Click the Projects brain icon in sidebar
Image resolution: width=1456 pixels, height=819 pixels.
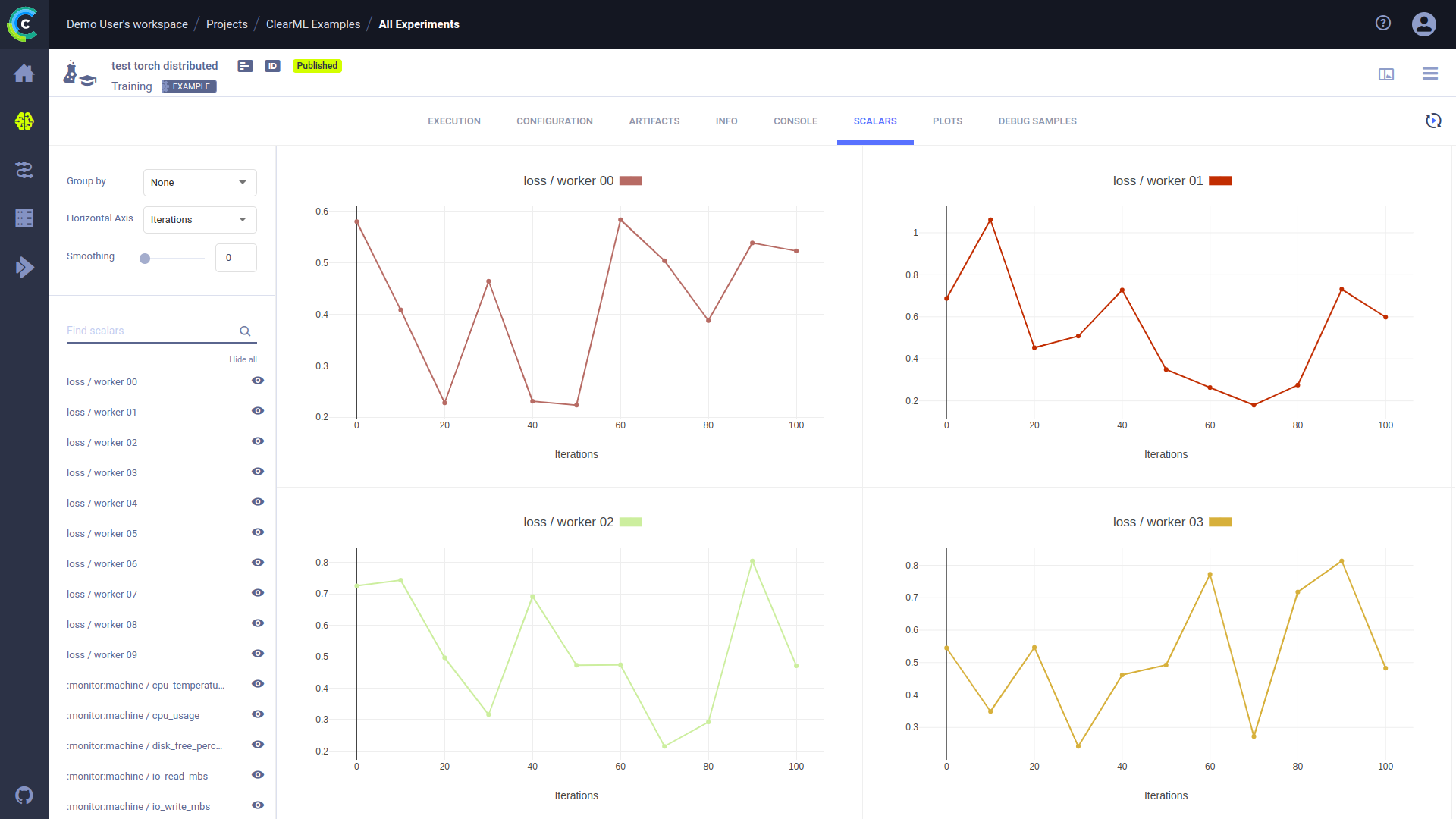click(24, 121)
